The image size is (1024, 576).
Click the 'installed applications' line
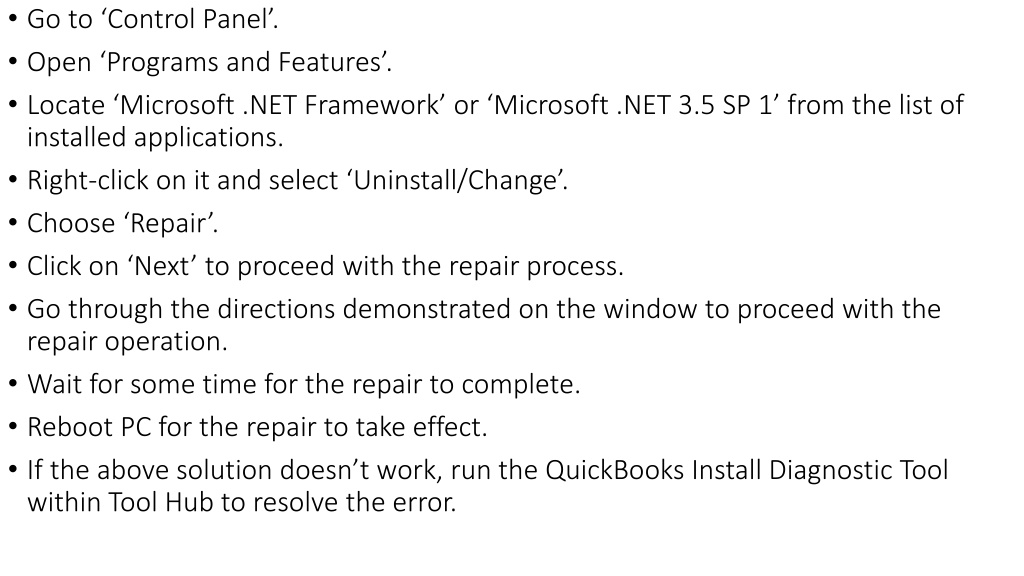(x=155, y=138)
